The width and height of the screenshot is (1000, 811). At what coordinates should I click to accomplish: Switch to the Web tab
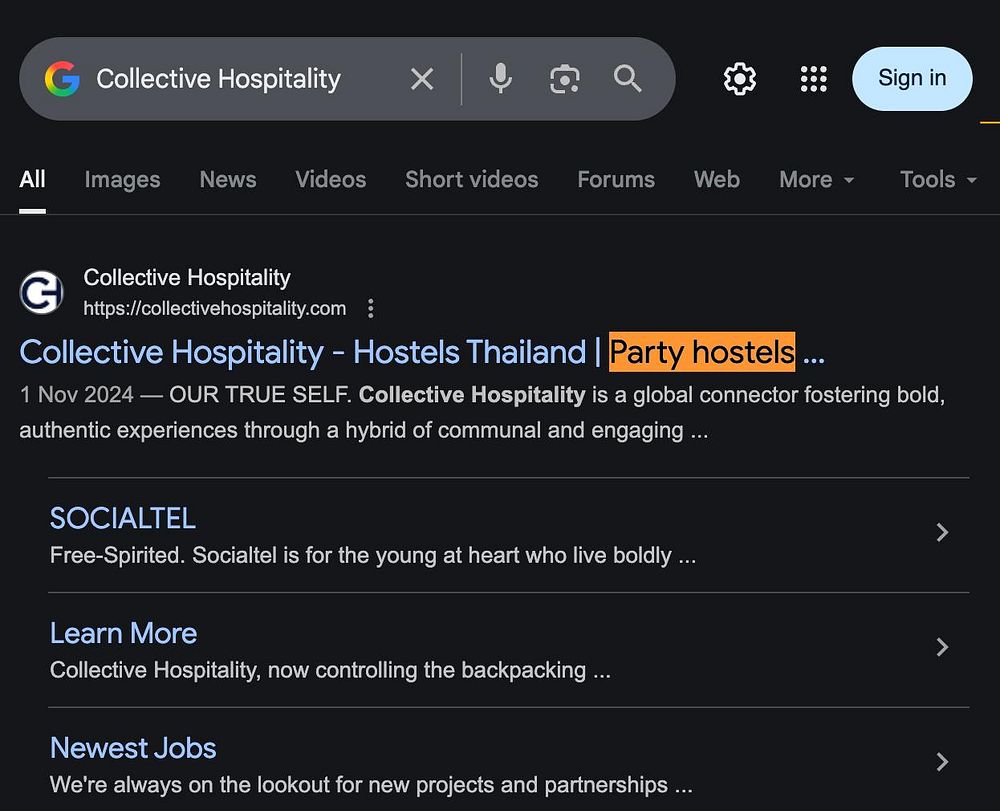(x=717, y=180)
